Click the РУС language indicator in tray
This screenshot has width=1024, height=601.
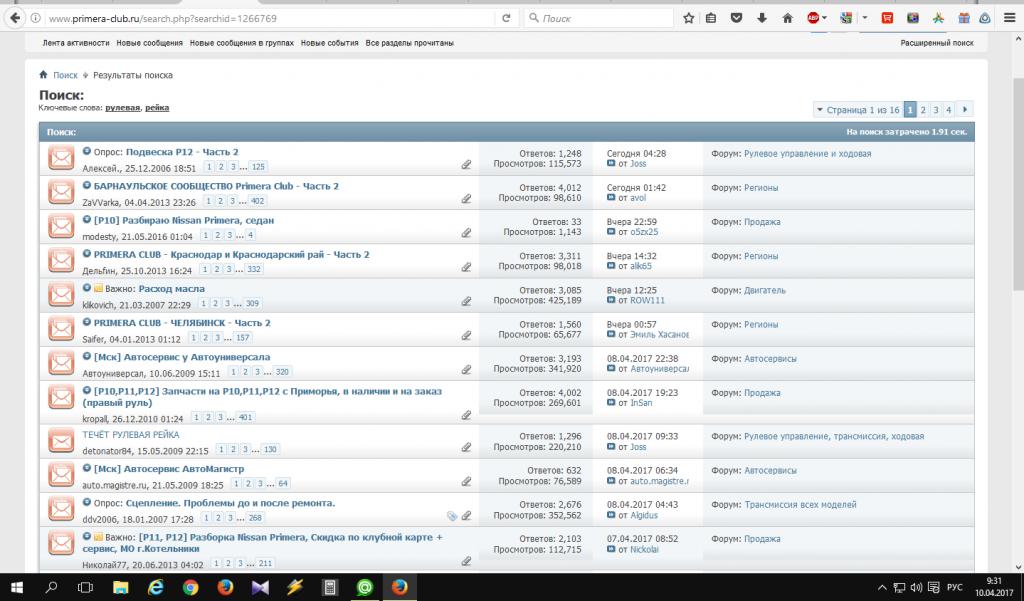955,587
